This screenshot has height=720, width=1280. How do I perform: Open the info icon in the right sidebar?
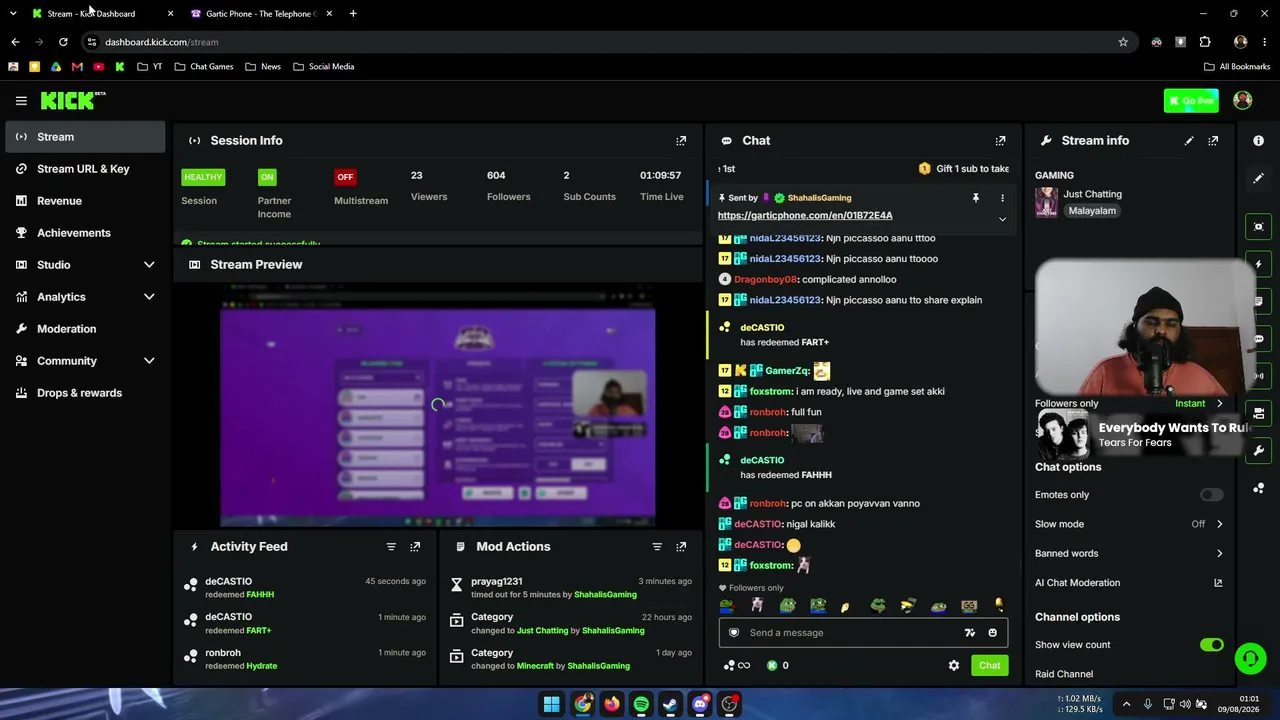[1258, 141]
